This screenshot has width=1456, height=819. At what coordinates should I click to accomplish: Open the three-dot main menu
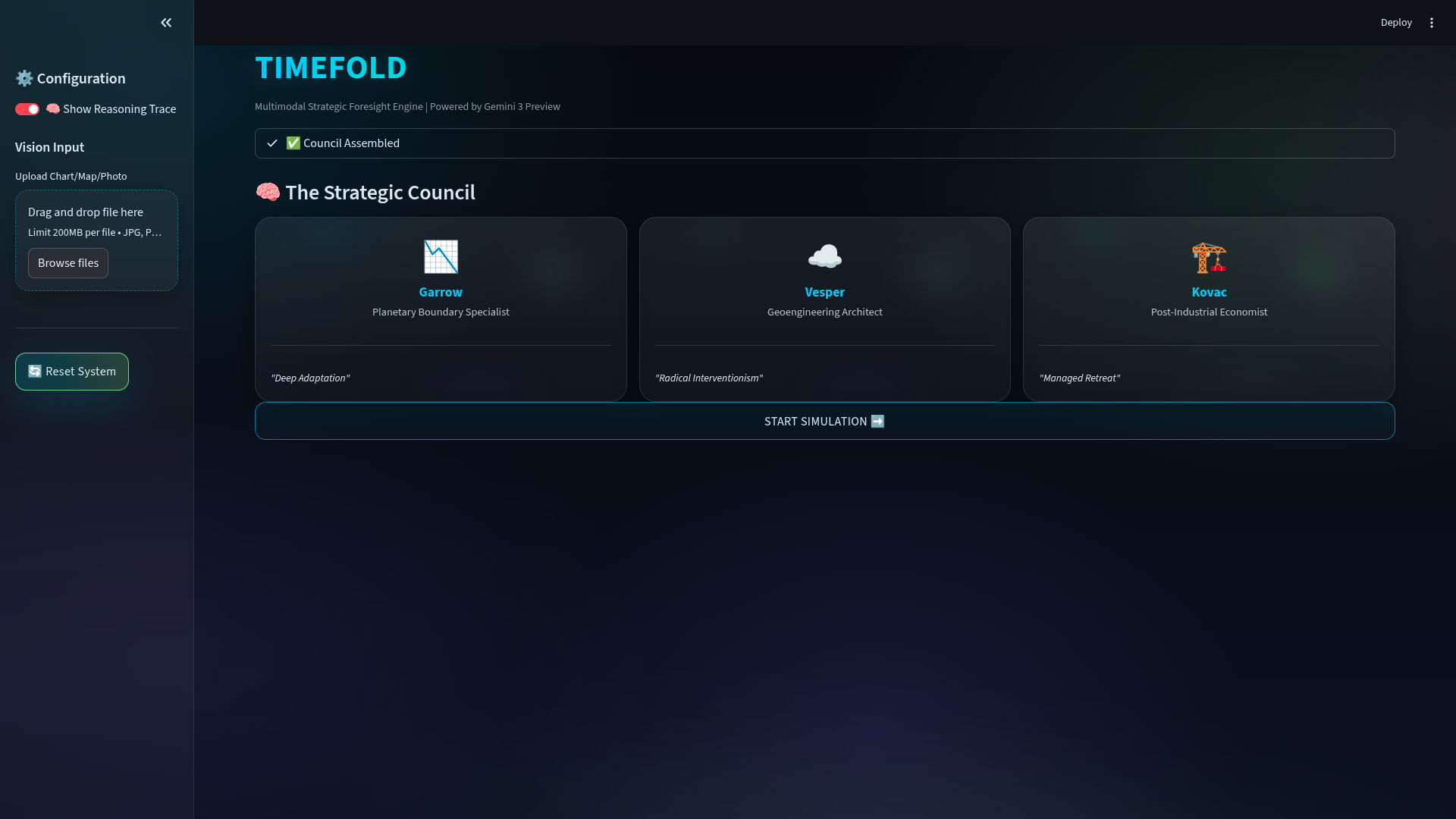click(x=1432, y=23)
